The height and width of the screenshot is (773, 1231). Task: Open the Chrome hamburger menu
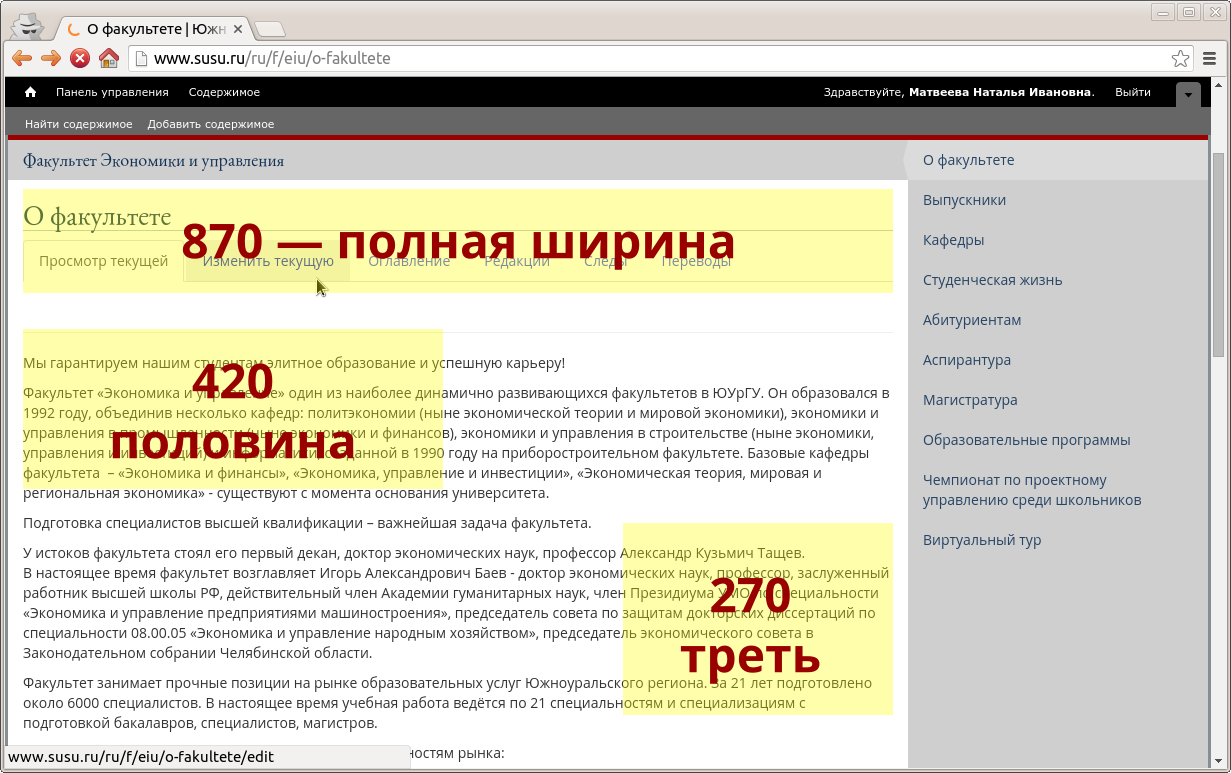tap(1210, 58)
